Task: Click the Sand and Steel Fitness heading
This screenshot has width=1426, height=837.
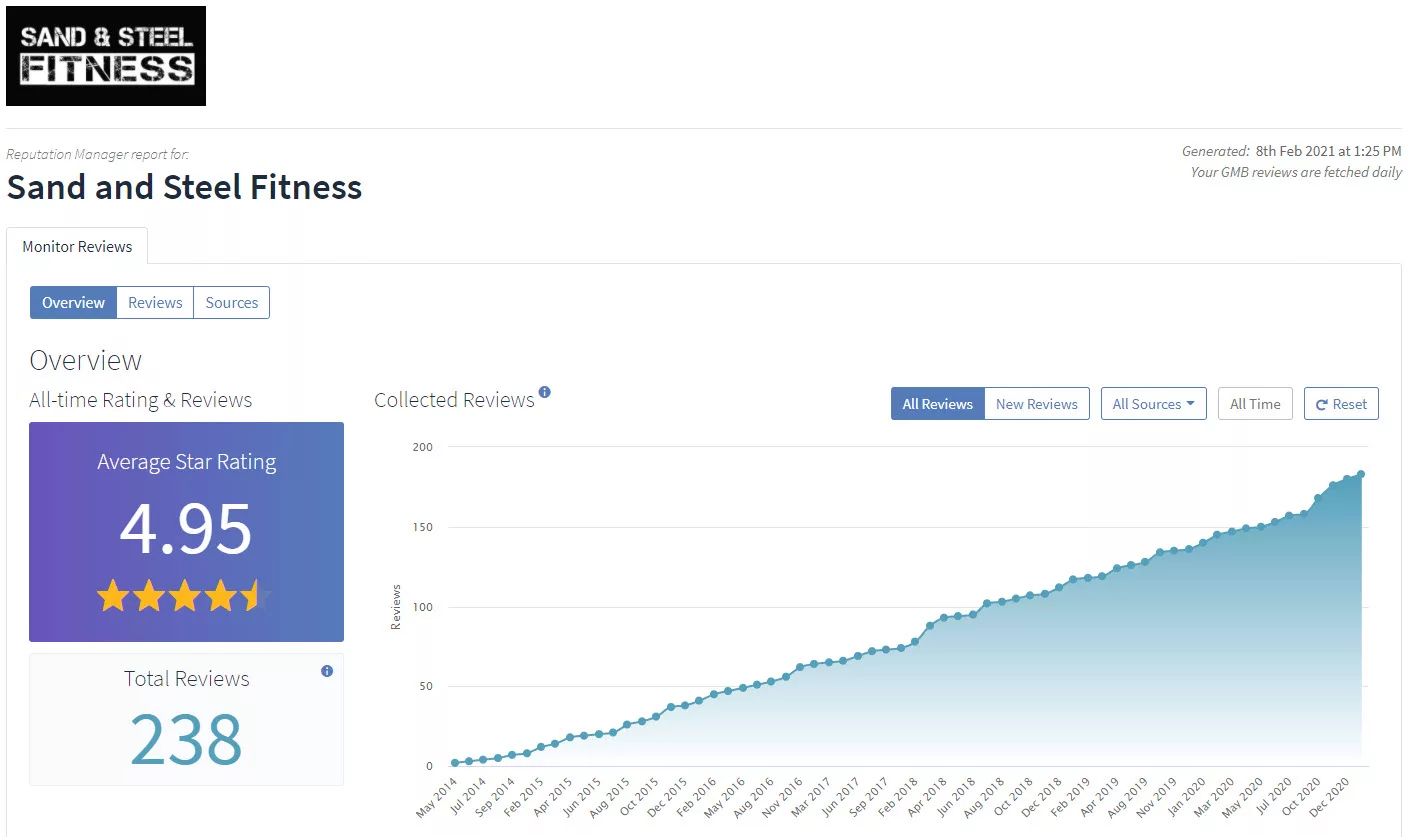Action: 184,187
